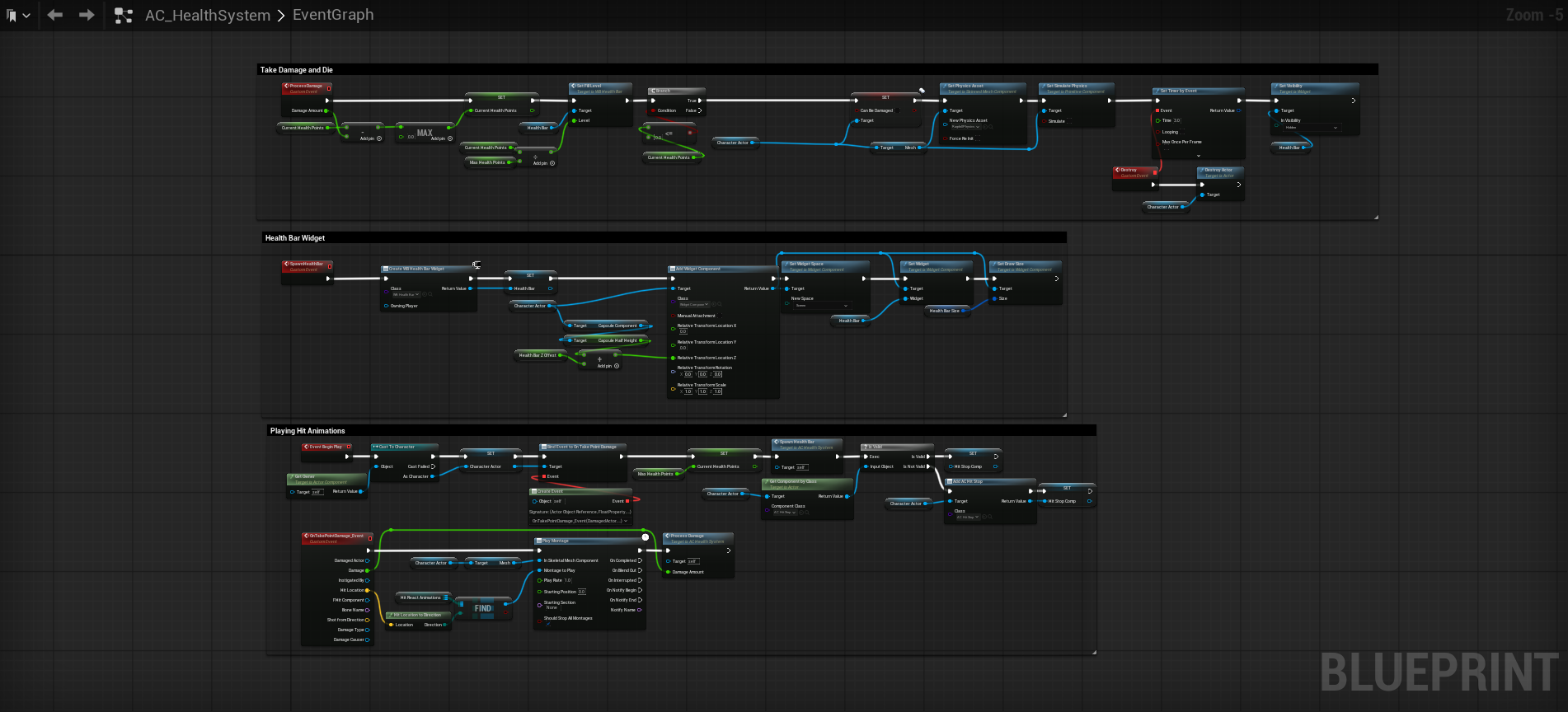Add a pin on the subtract node
1568x712 pixels.
tap(371, 138)
